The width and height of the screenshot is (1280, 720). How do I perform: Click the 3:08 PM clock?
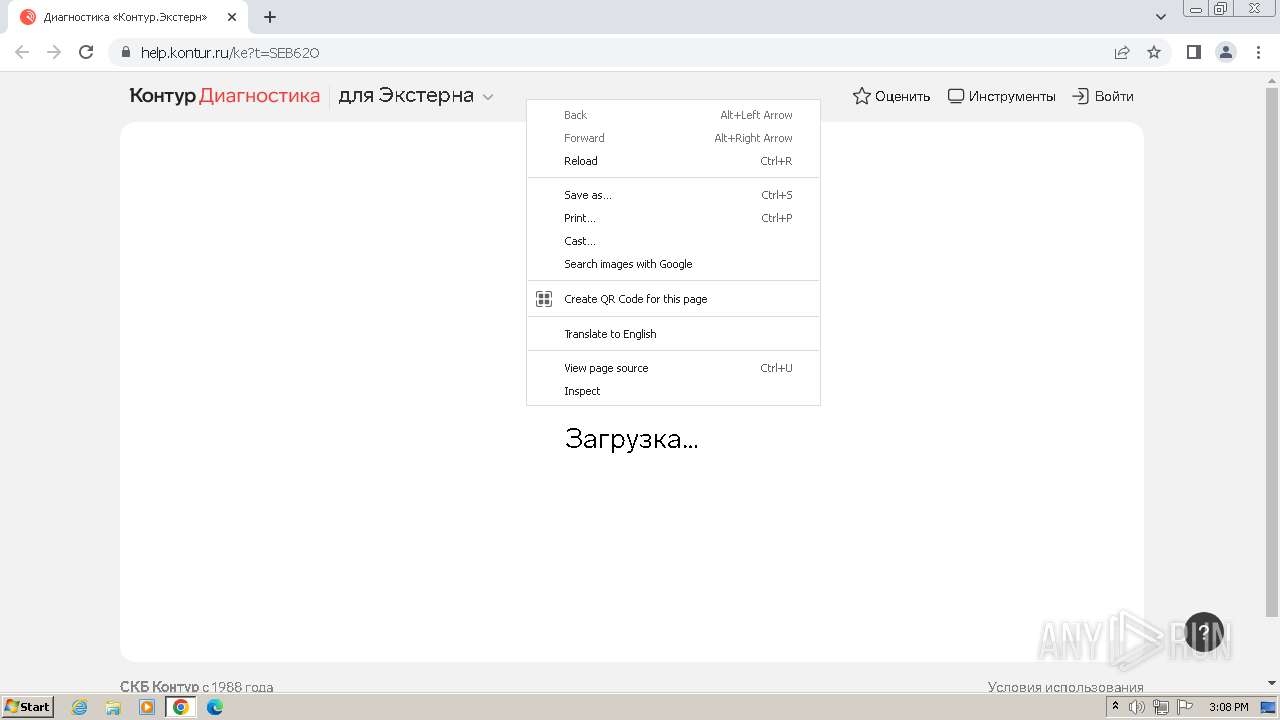click(1228, 707)
